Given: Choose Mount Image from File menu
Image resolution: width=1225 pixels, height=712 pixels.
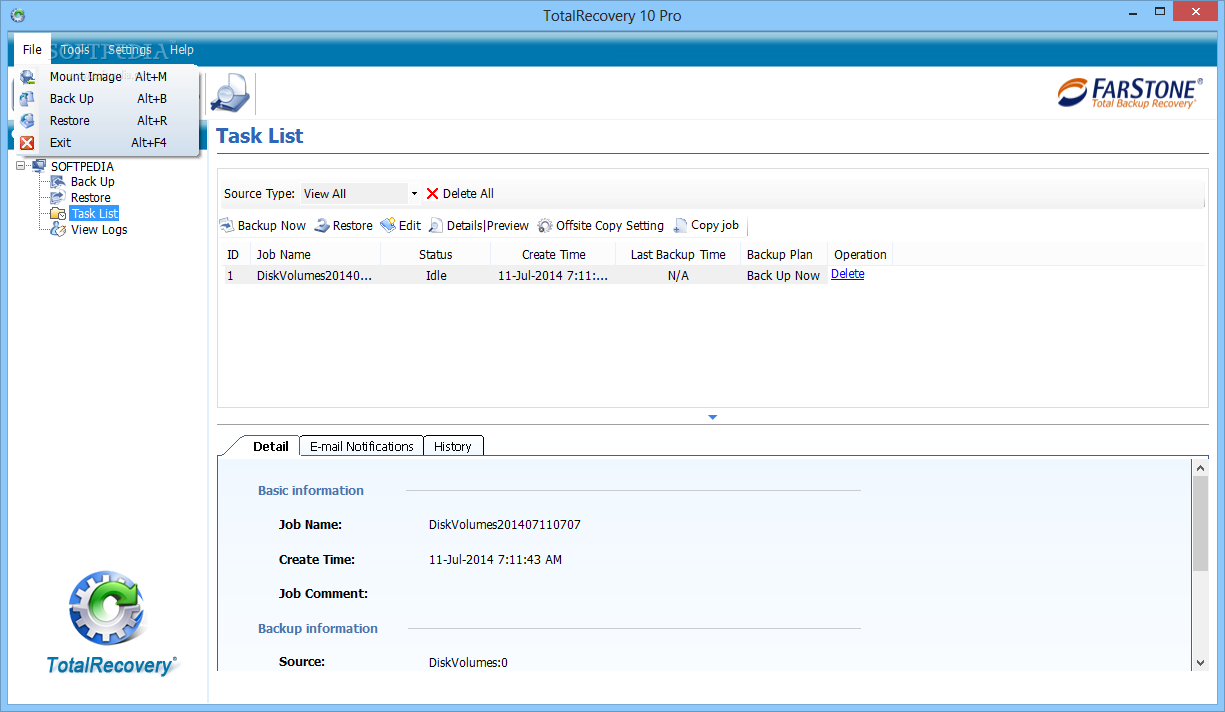Looking at the screenshot, I should click(108, 77).
